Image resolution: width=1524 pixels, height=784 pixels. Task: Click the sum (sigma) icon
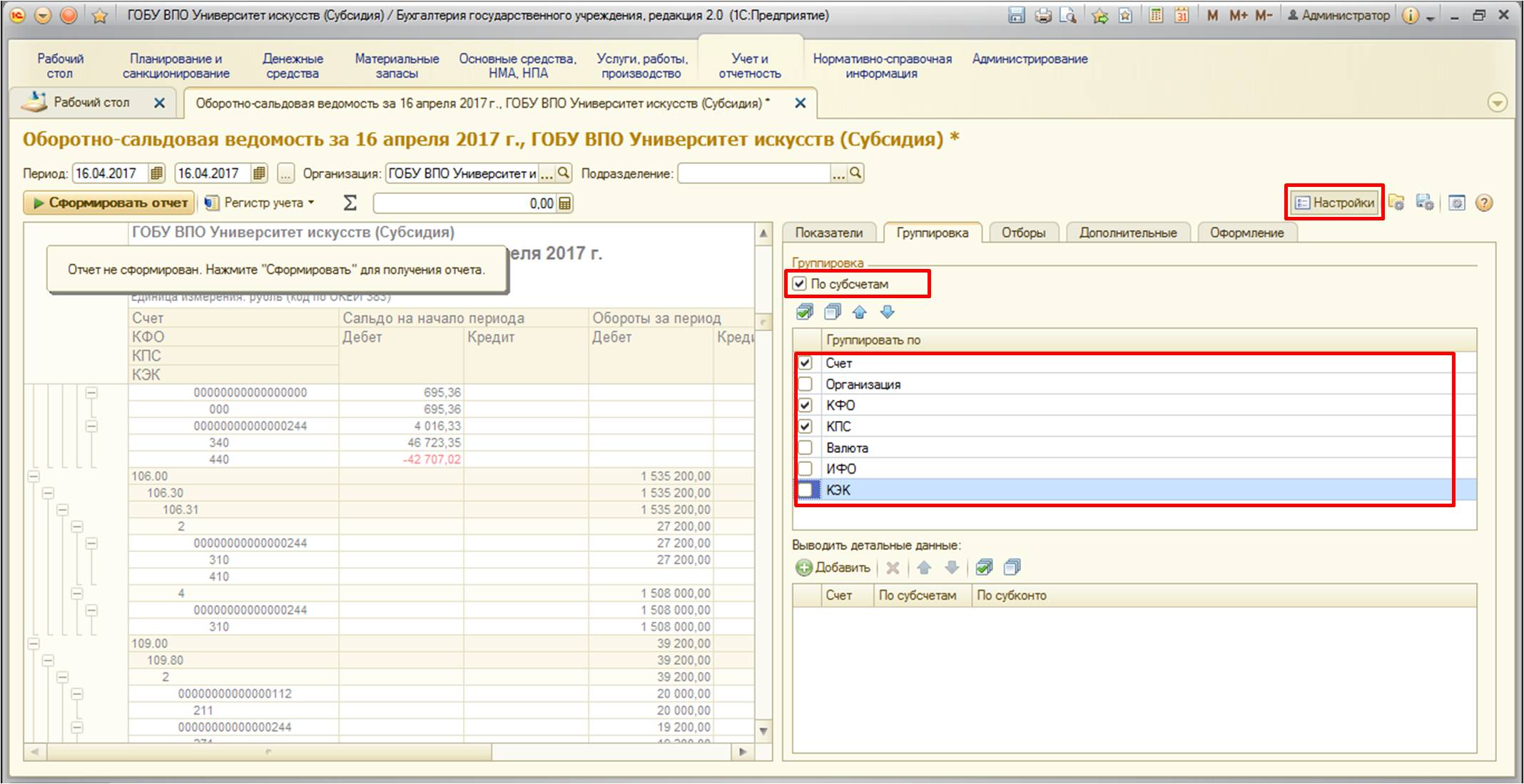pyautogui.click(x=350, y=203)
